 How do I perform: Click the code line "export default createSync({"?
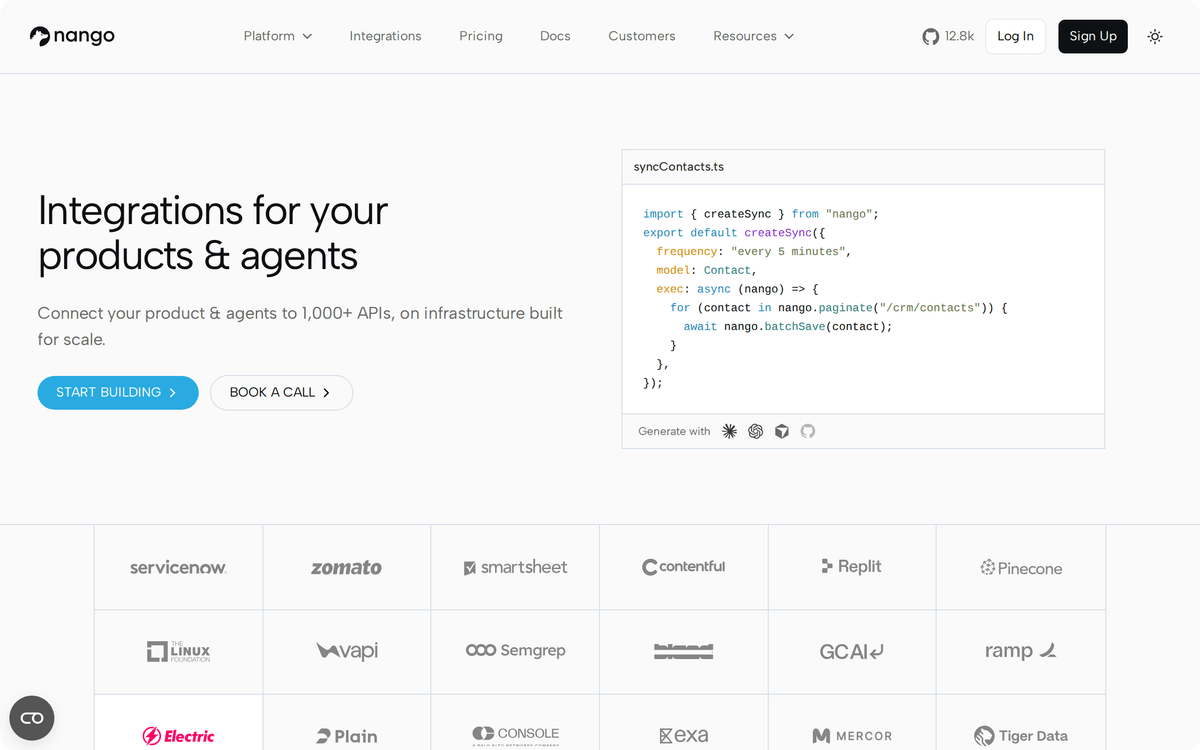[x=734, y=233]
